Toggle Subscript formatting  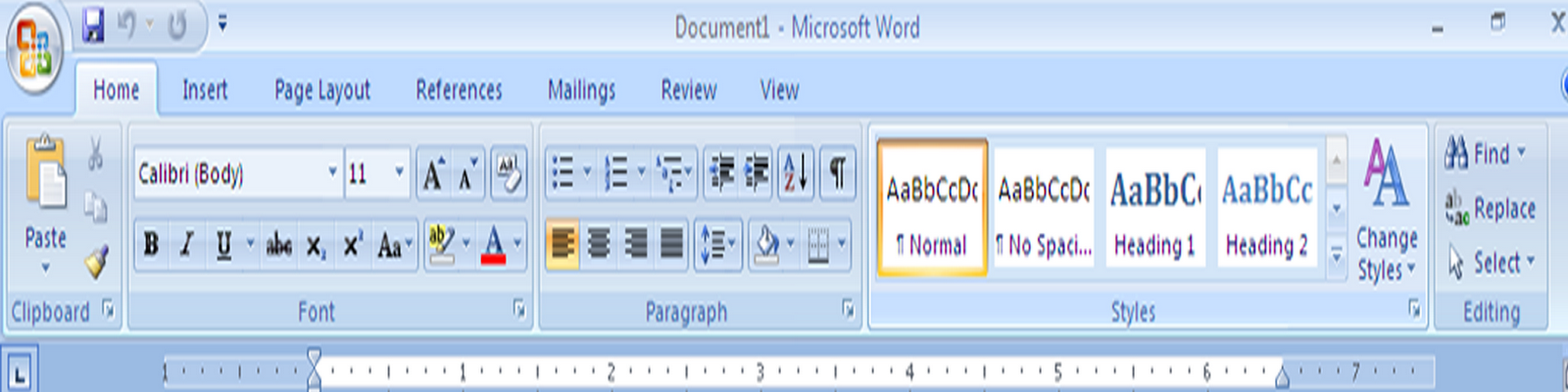pyautogui.click(x=315, y=244)
